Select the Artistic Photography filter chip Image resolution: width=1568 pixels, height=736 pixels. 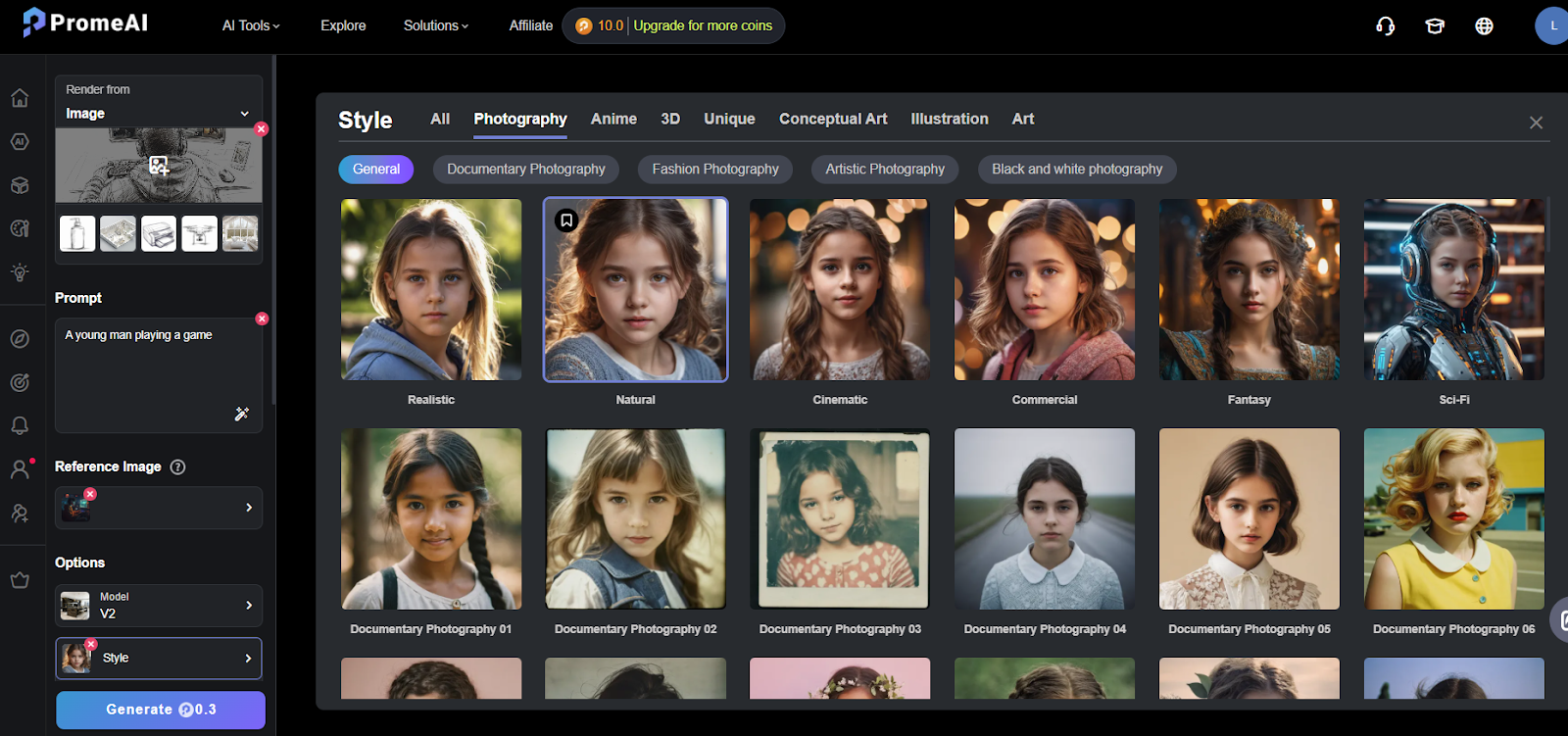tap(885, 170)
